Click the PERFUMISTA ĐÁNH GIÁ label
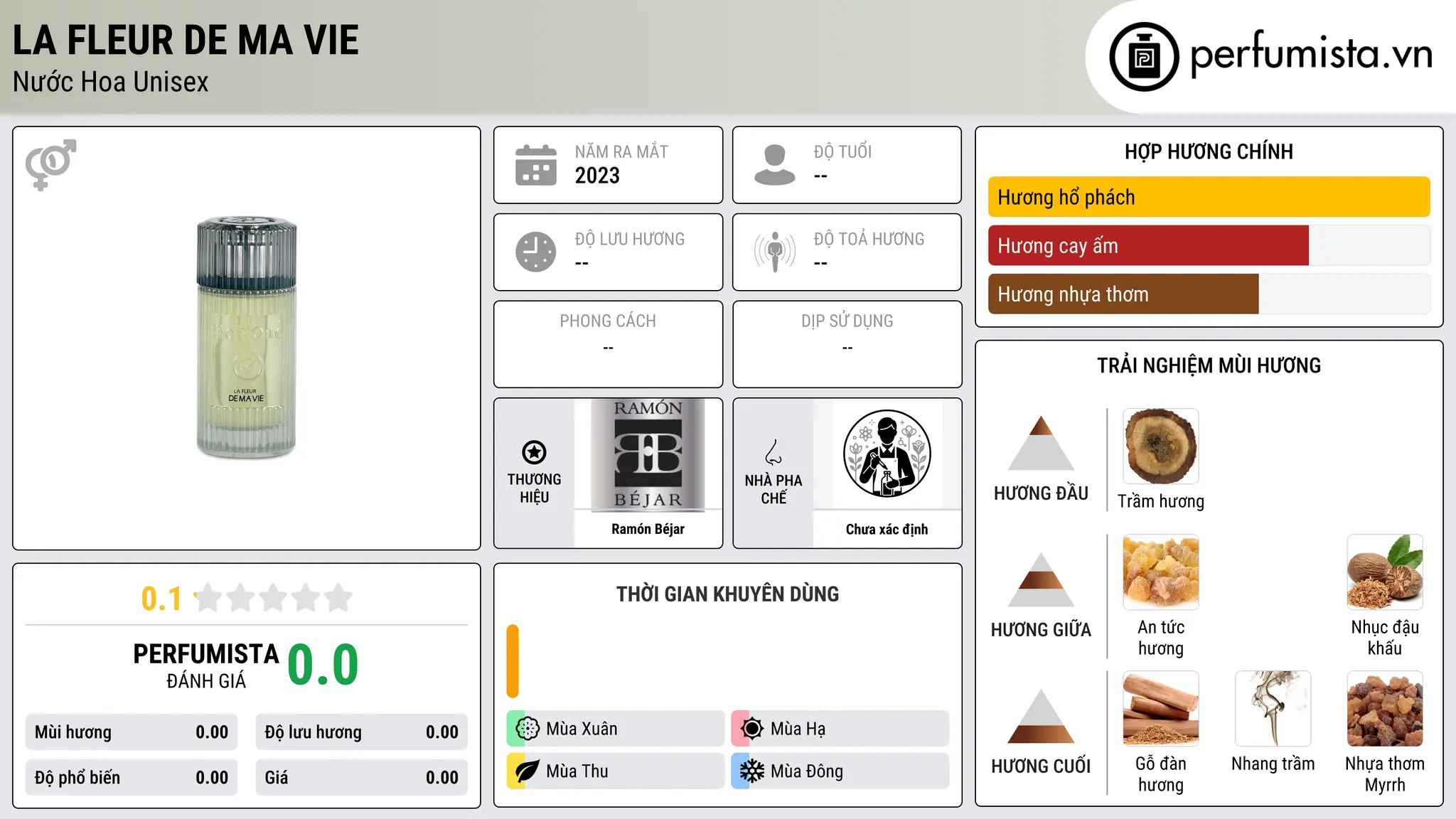 coord(206,665)
